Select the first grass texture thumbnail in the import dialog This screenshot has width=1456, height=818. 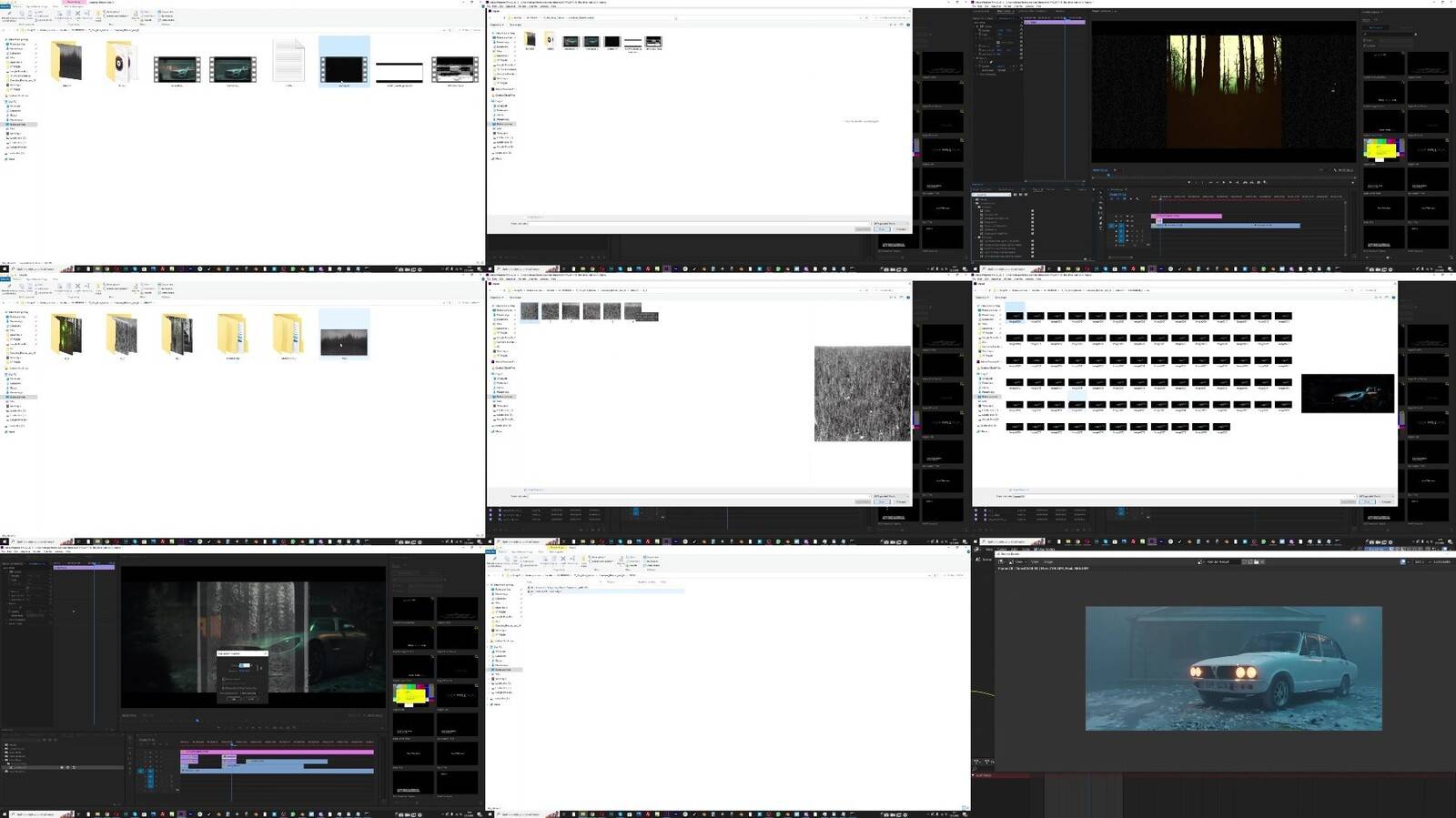[x=530, y=311]
